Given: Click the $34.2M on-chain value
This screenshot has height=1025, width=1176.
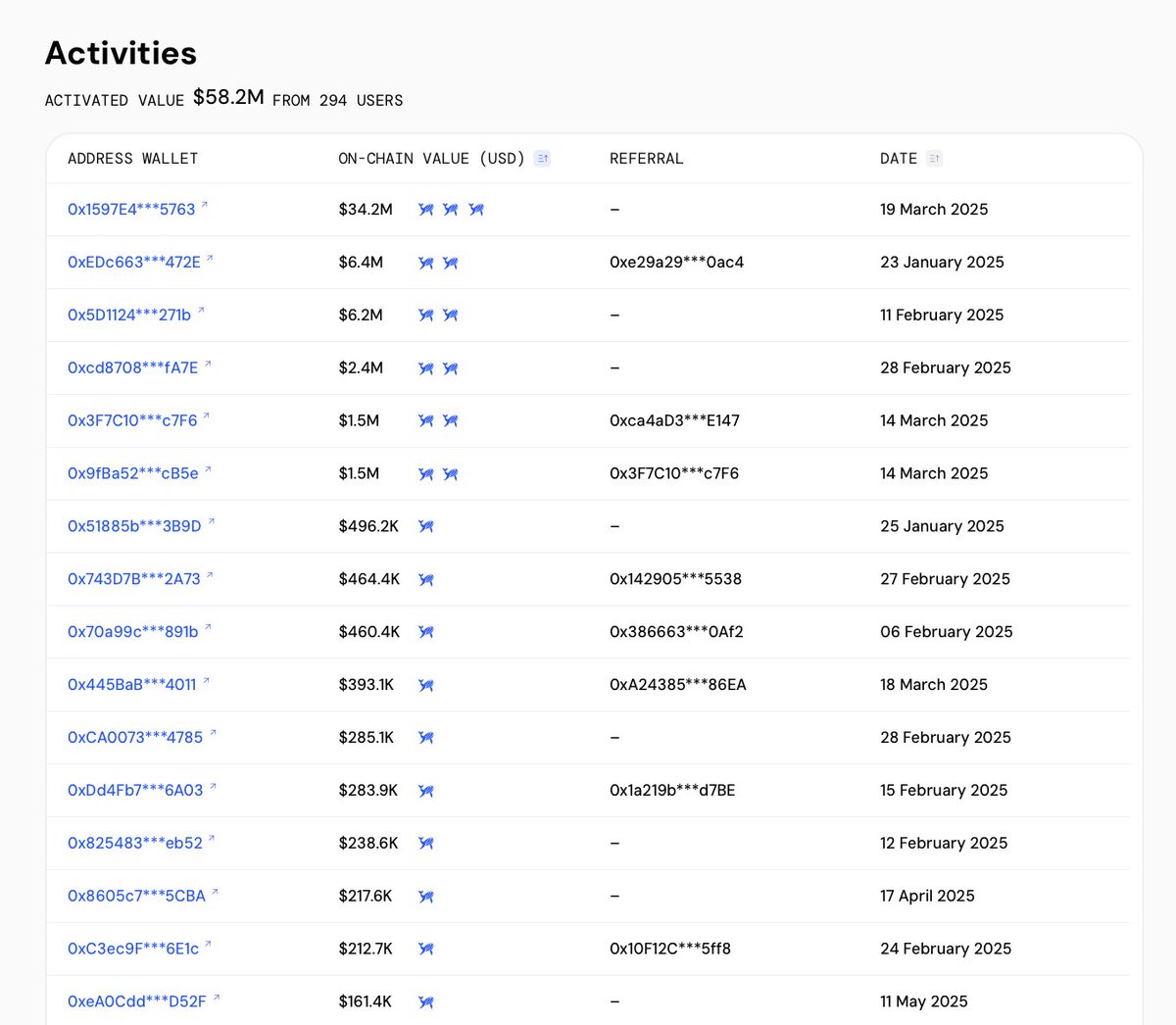Looking at the screenshot, I should [x=366, y=210].
